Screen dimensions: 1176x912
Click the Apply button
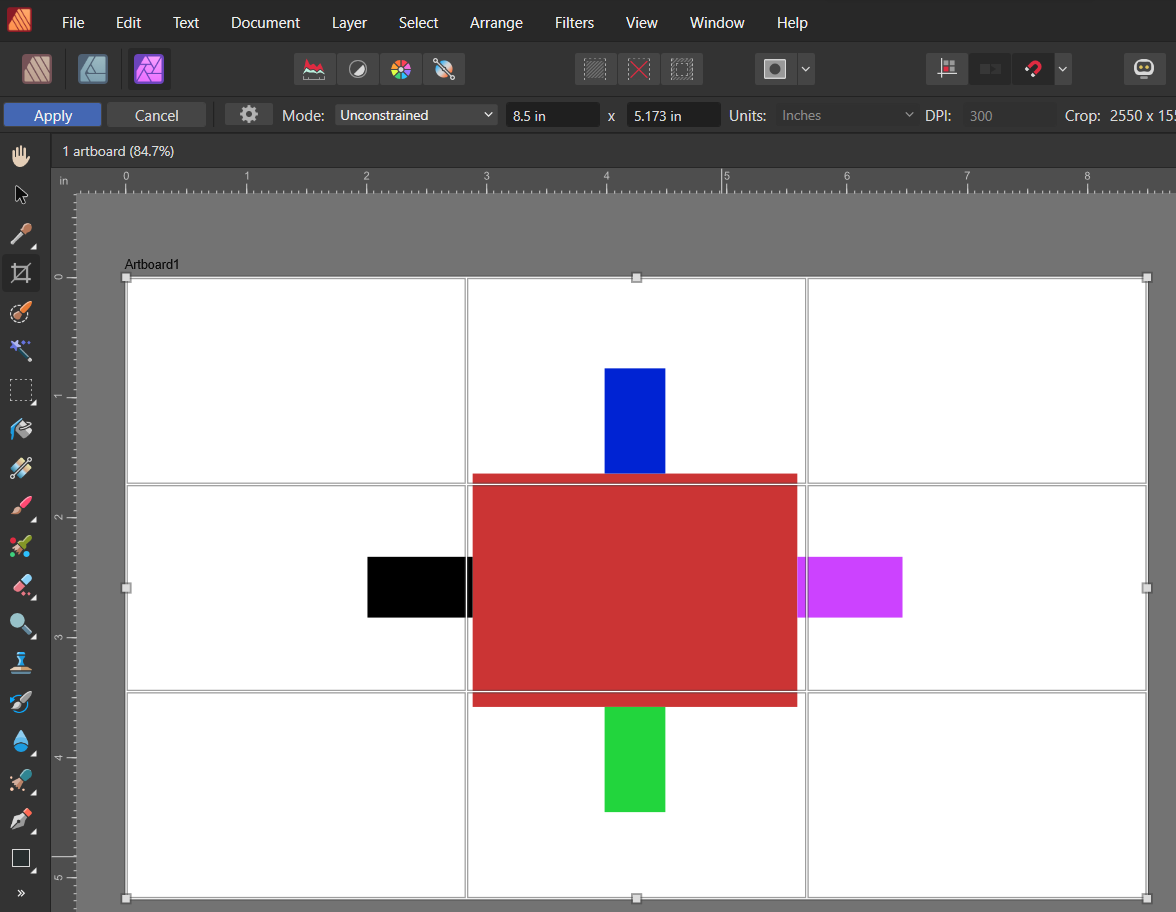[x=53, y=115]
